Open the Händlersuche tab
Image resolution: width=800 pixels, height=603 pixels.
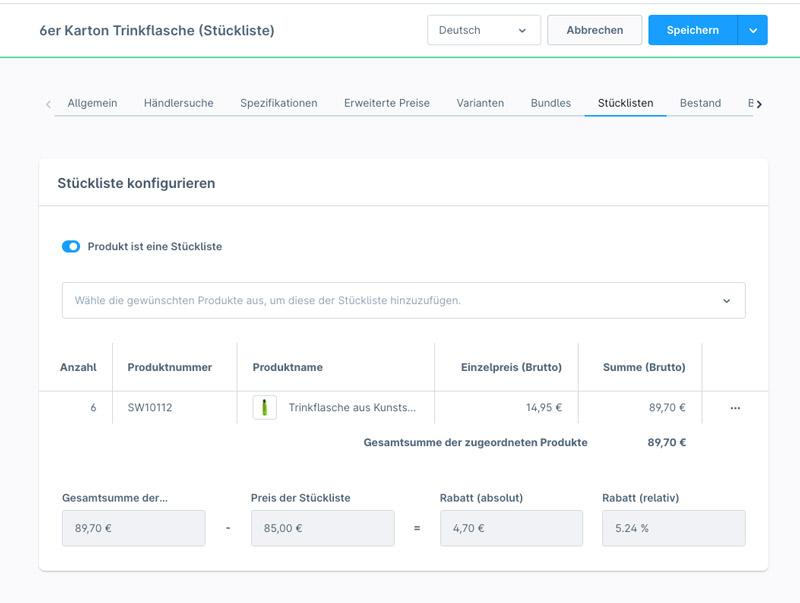[178, 103]
